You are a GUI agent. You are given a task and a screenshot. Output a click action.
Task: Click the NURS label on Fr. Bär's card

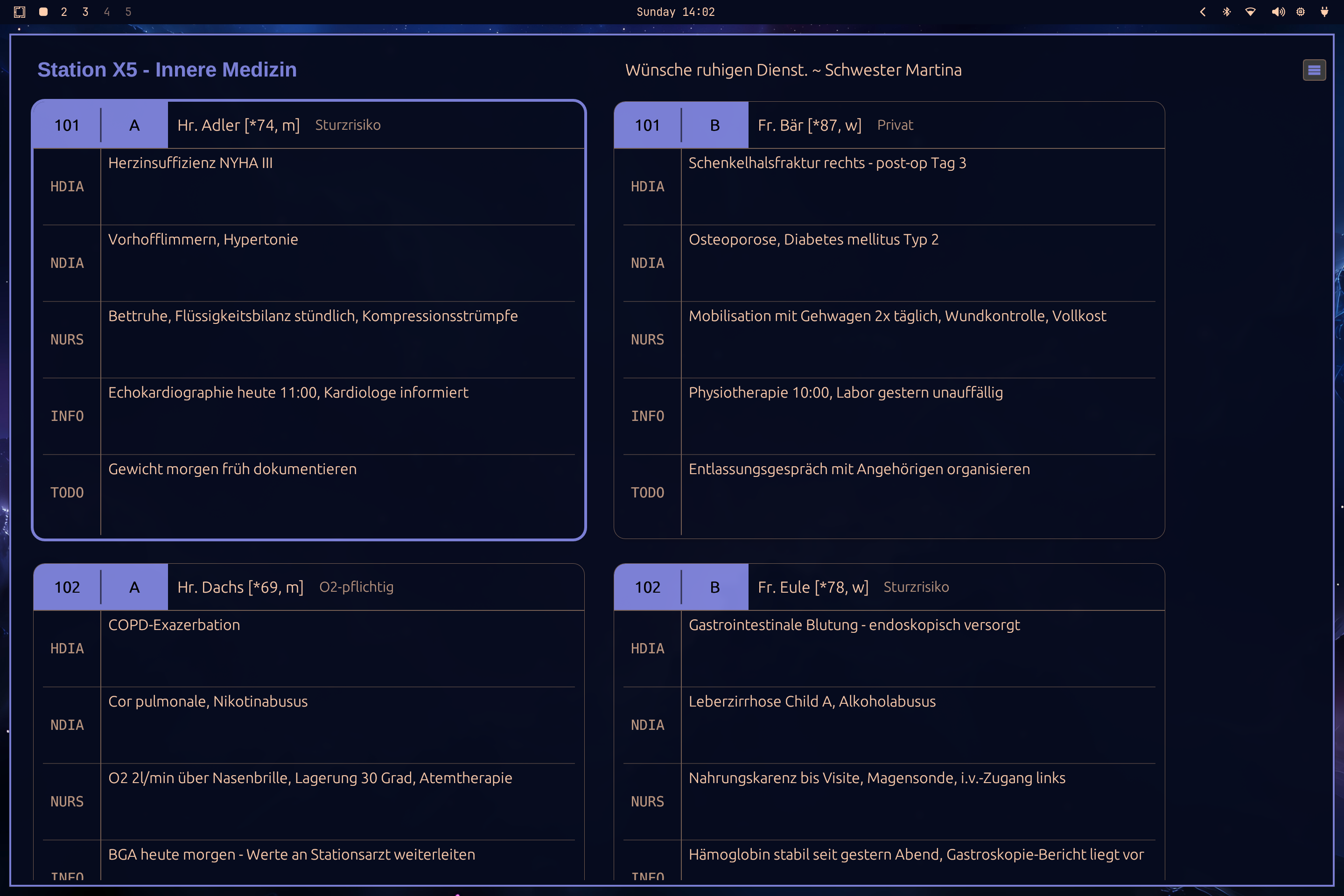(647, 339)
